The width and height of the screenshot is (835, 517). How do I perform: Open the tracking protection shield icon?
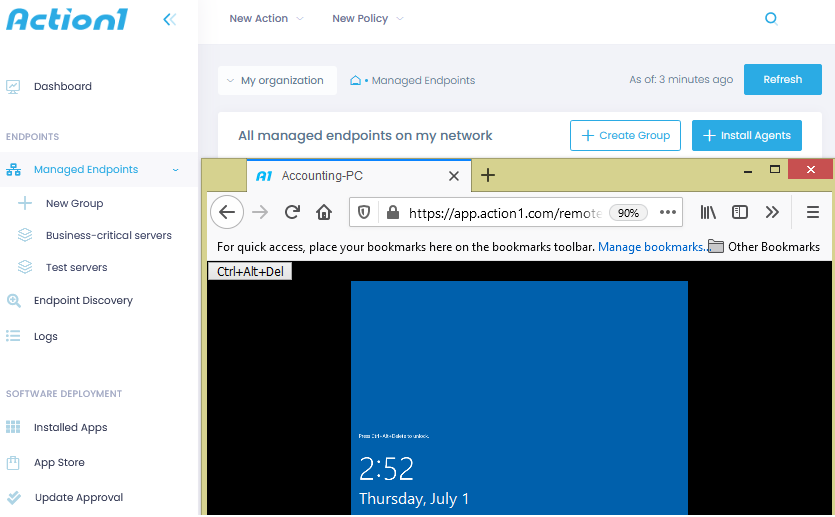tap(364, 213)
